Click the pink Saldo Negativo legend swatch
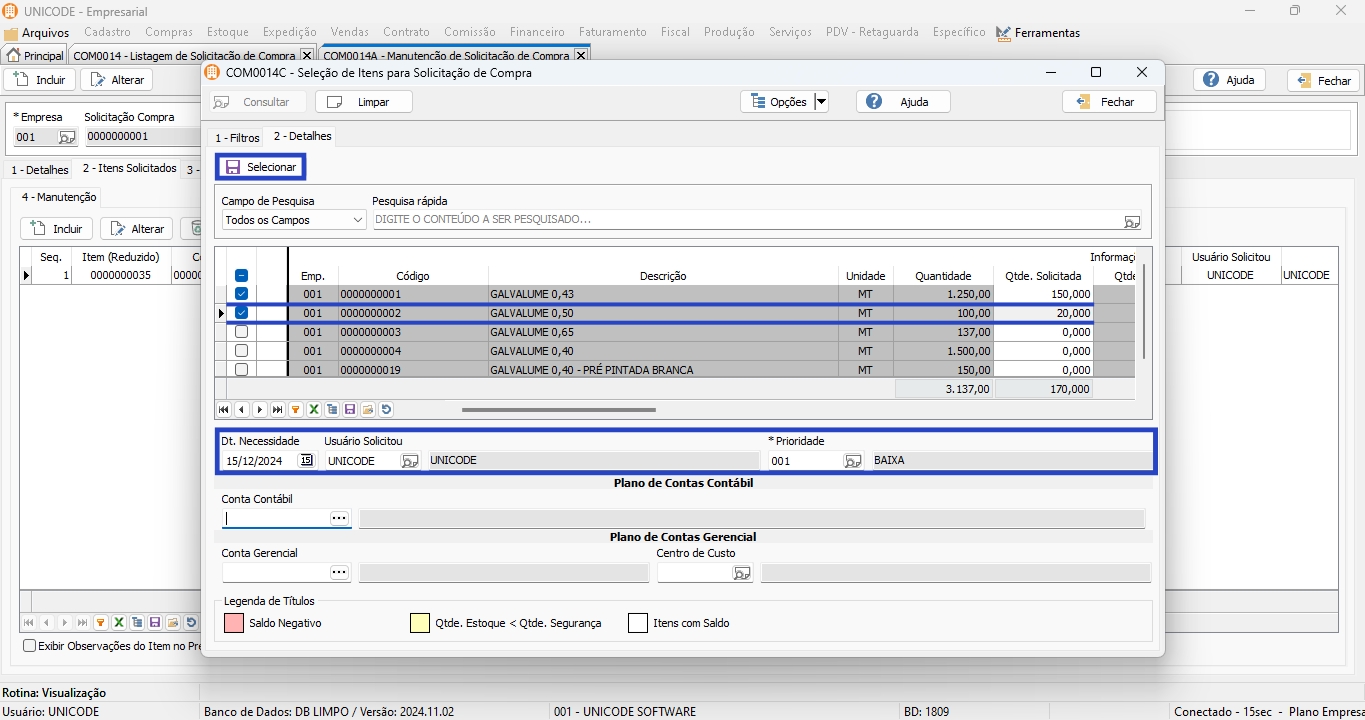The height and width of the screenshot is (720, 1365). pyautogui.click(x=234, y=623)
